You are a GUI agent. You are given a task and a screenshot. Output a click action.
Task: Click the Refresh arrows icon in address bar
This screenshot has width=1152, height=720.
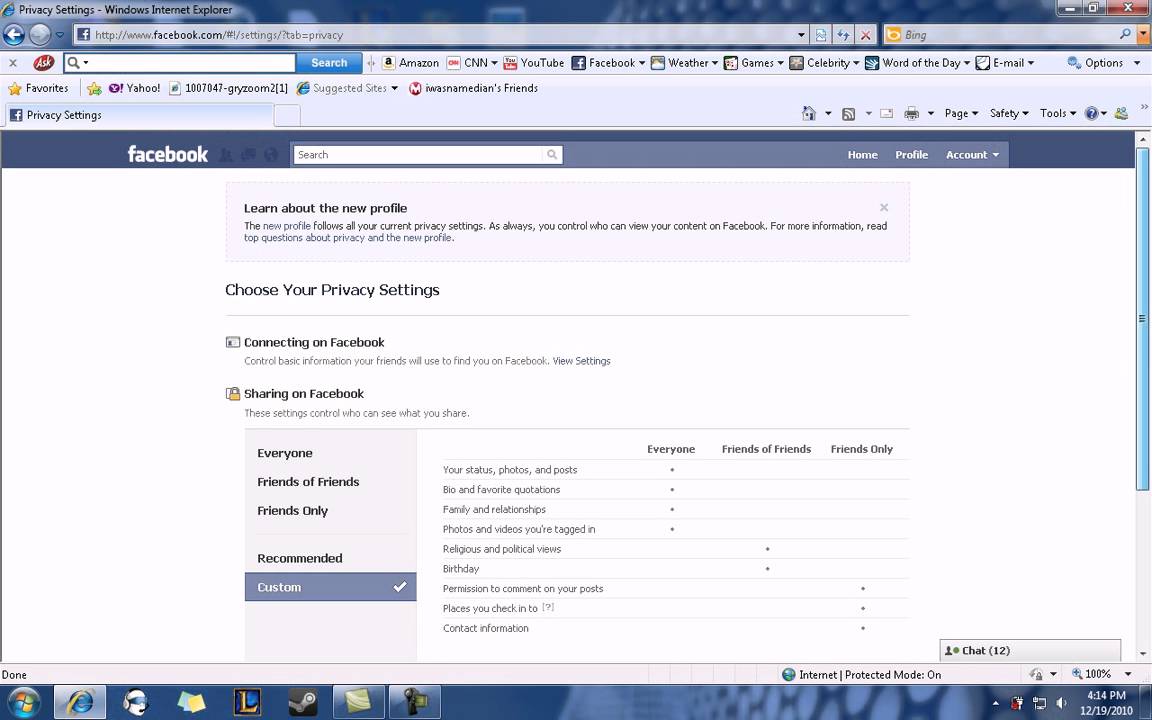pos(843,35)
